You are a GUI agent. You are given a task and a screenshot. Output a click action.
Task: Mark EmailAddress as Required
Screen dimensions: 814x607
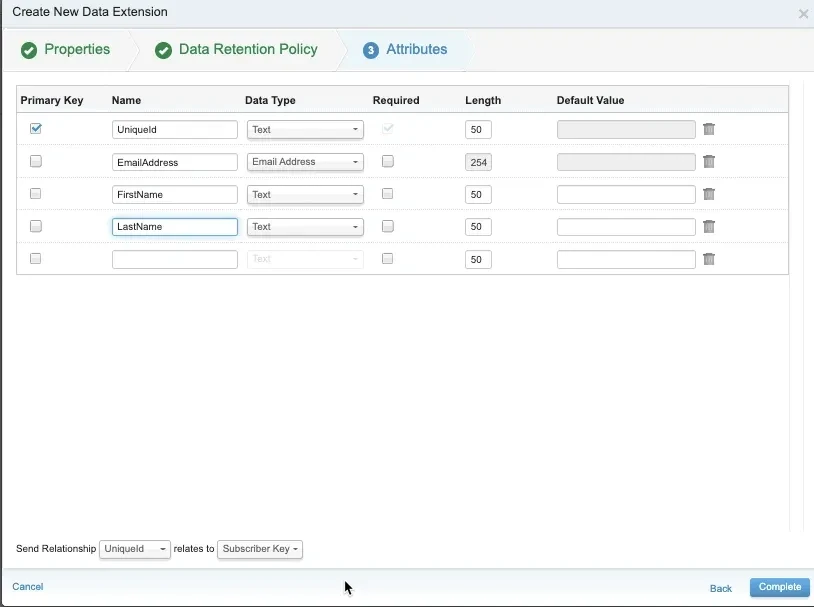coord(387,161)
